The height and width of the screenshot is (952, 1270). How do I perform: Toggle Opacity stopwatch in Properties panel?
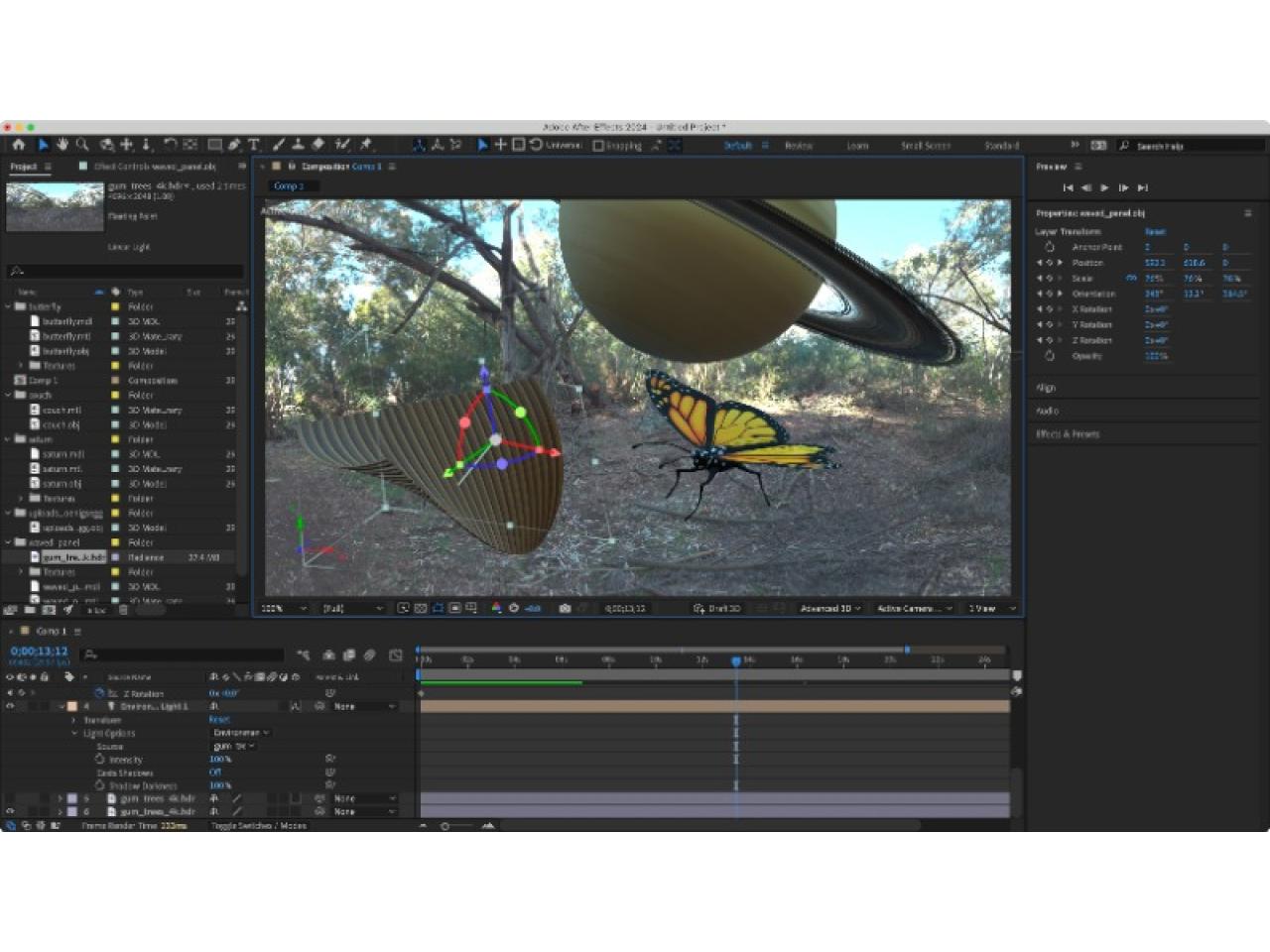pyautogui.click(x=1050, y=355)
